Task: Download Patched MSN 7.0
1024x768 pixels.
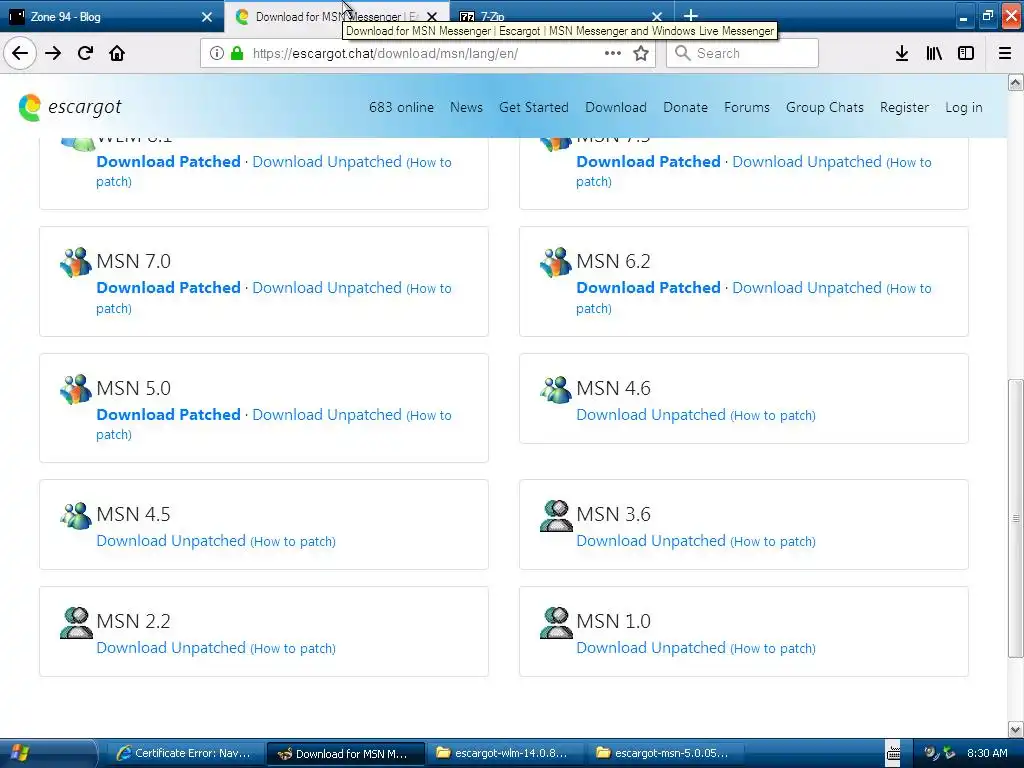Action: point(168,287)
